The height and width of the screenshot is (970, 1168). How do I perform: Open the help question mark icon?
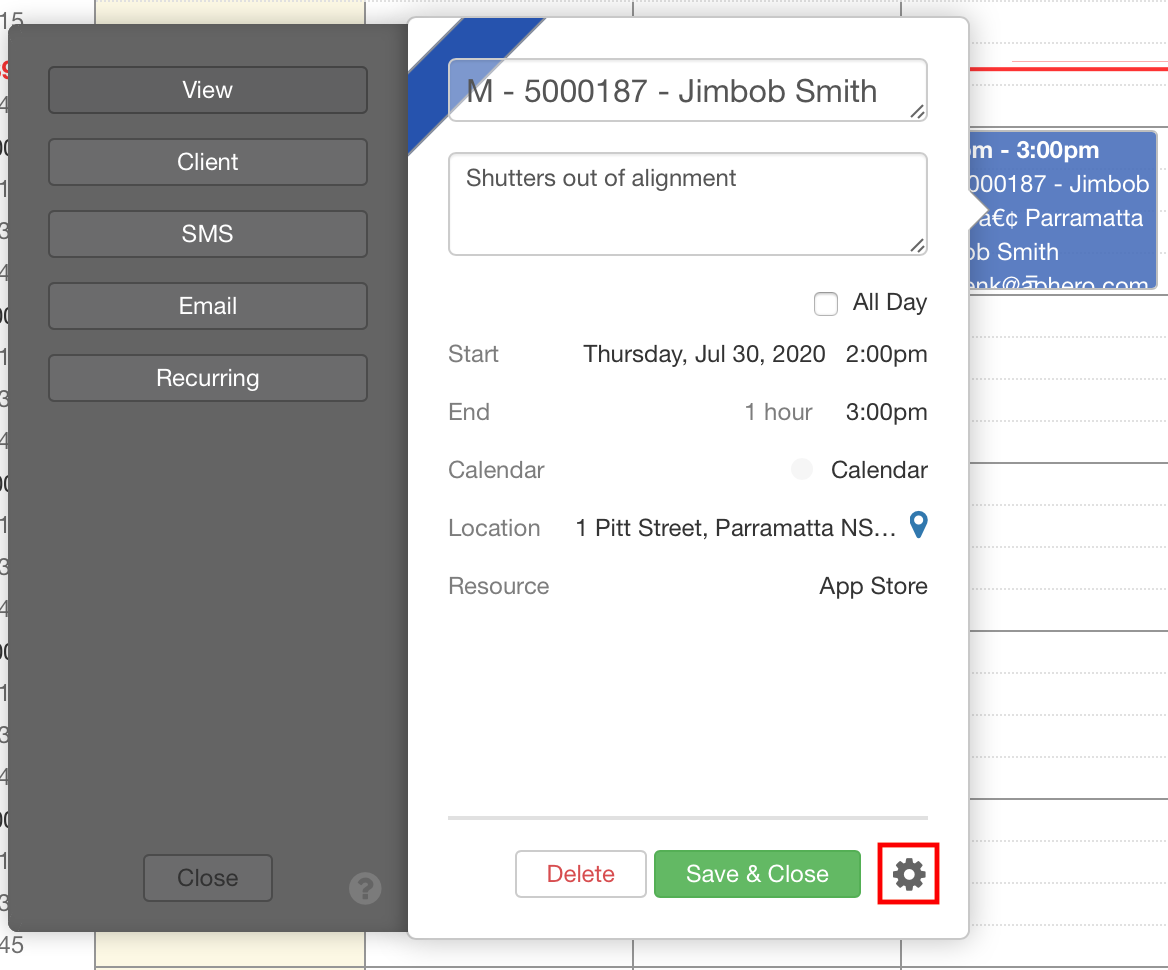(365, 888)
